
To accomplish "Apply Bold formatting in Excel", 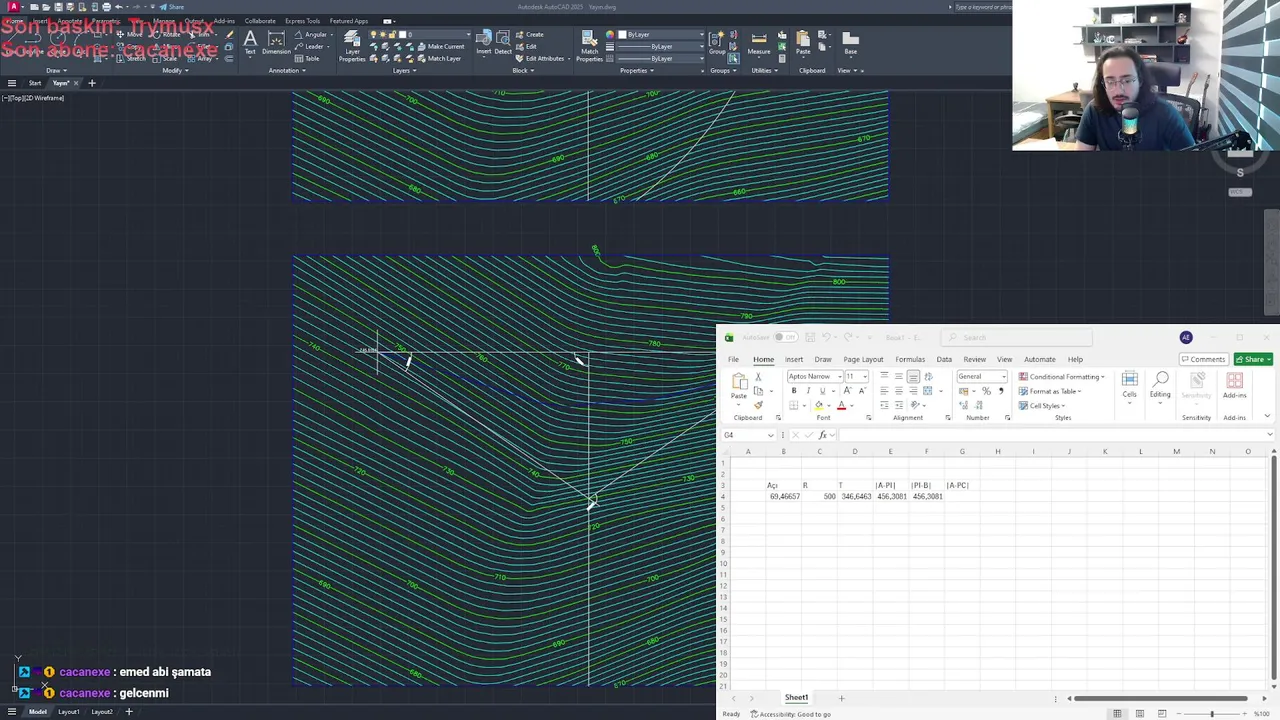I will pos(794,391).
